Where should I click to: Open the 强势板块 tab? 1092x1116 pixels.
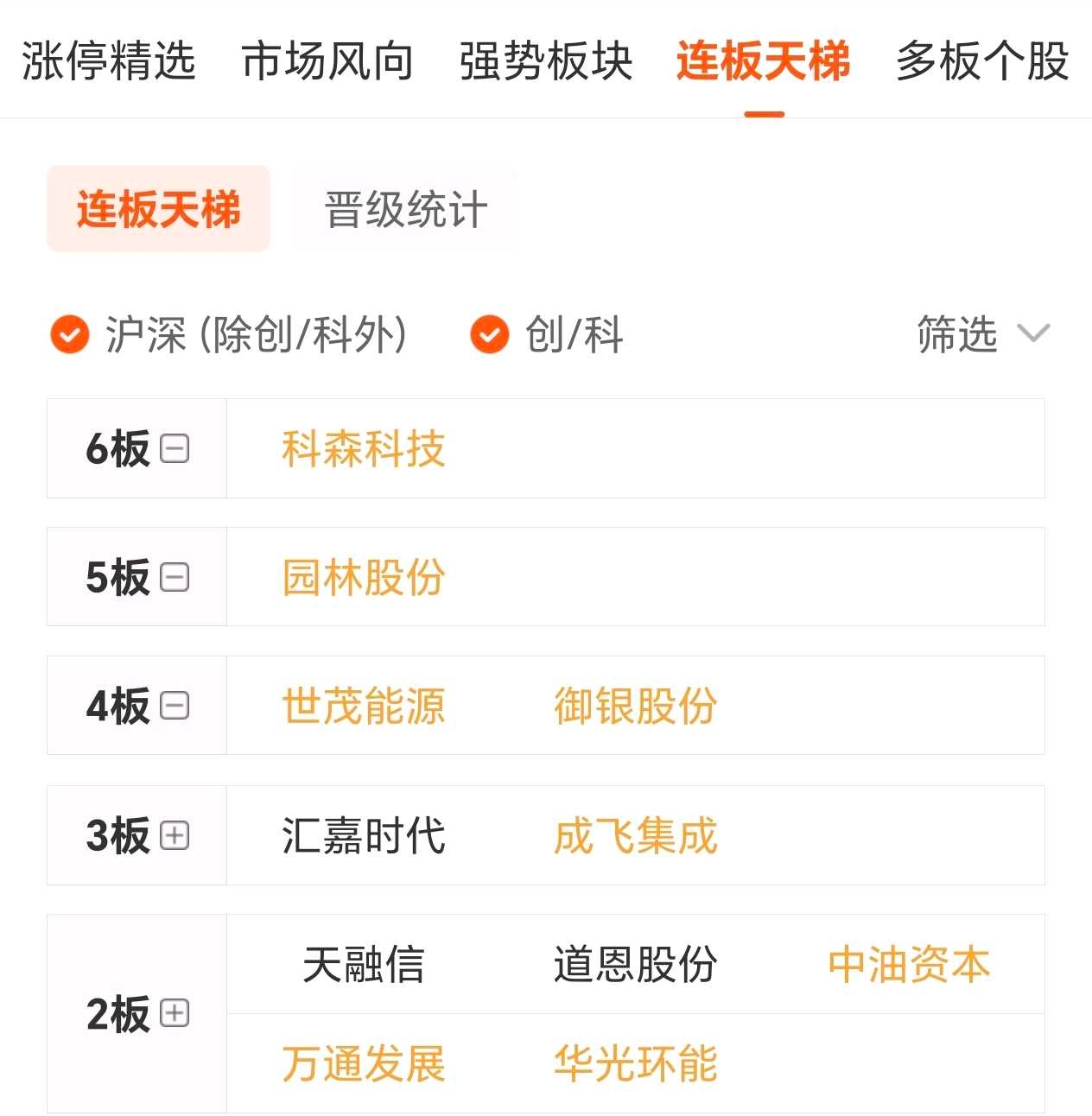point(546,61)
